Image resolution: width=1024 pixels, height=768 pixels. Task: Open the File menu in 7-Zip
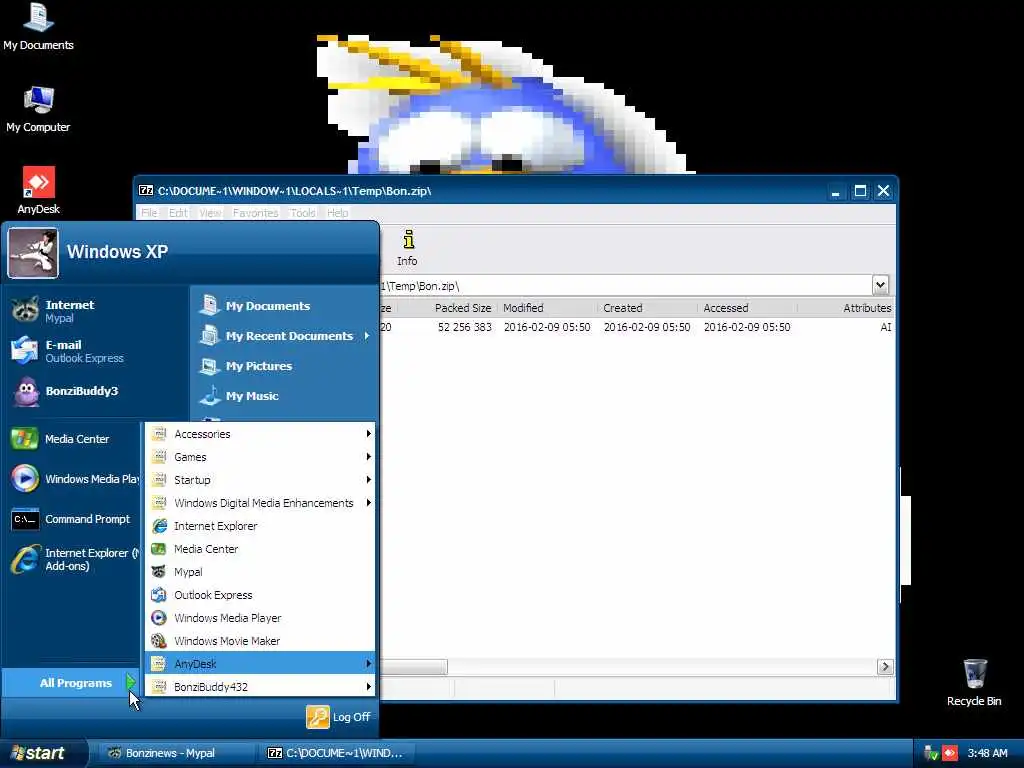[x=149, y=213]
